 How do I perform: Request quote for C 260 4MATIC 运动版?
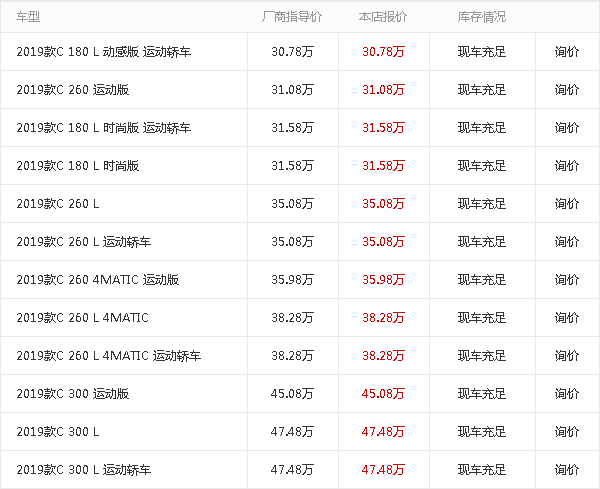[567, 280]
